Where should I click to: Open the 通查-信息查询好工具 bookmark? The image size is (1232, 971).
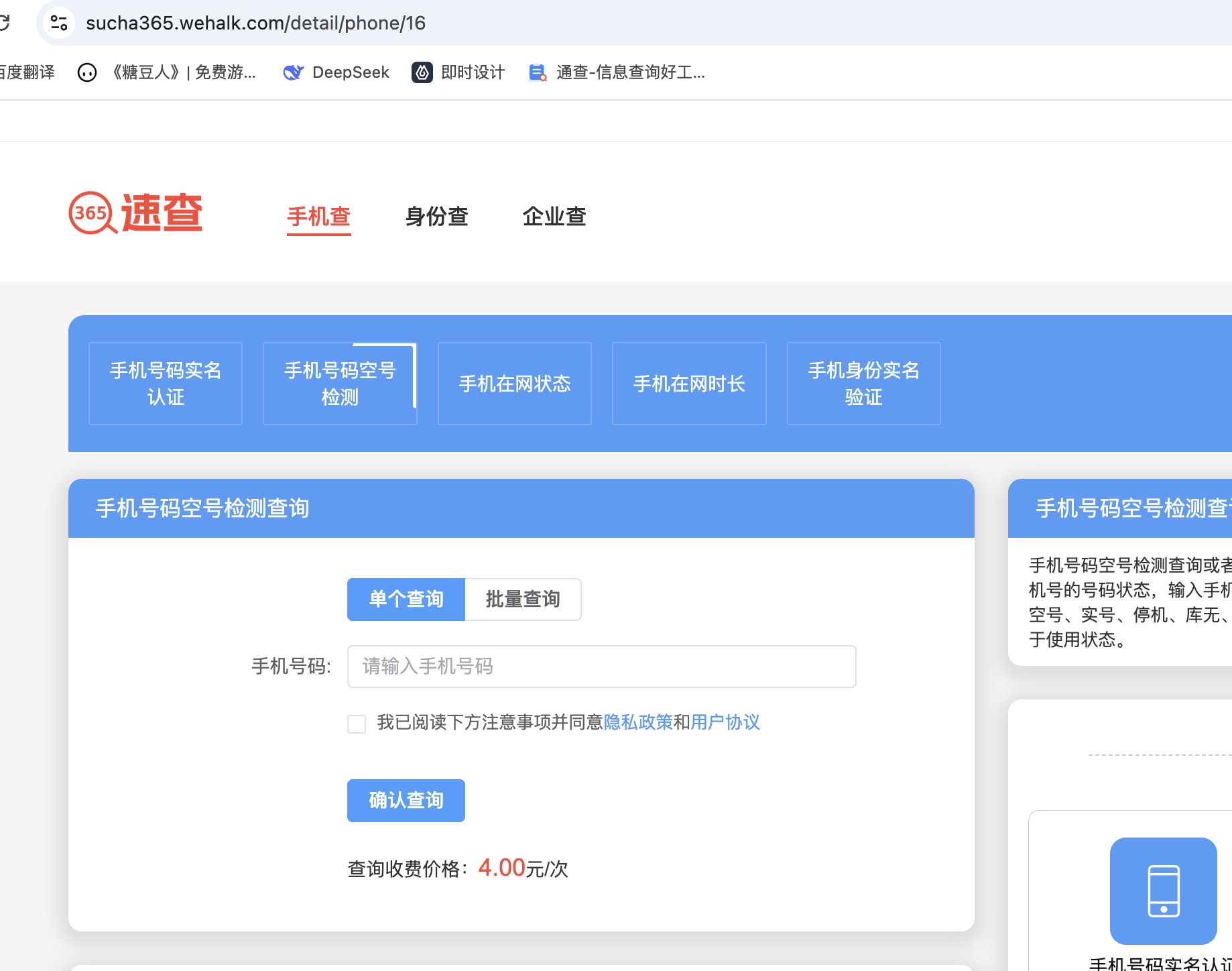617,72
